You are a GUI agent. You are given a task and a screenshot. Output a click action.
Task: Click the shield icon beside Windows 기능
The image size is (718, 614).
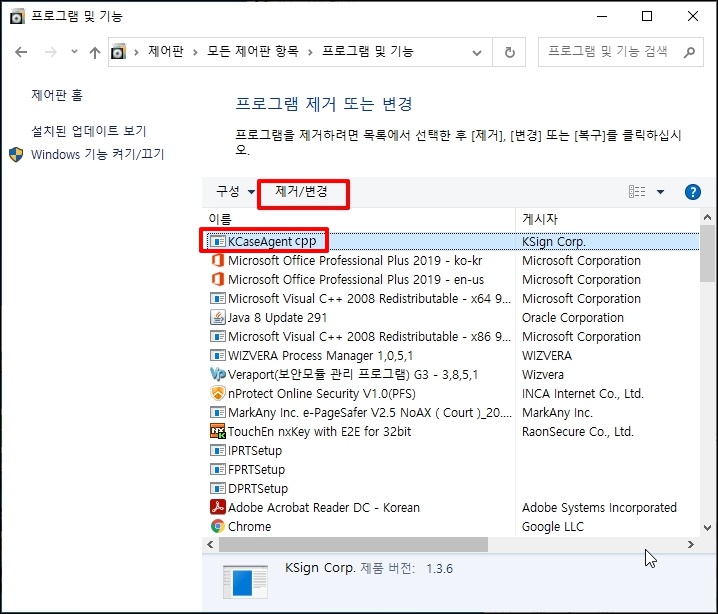[16, 154]
